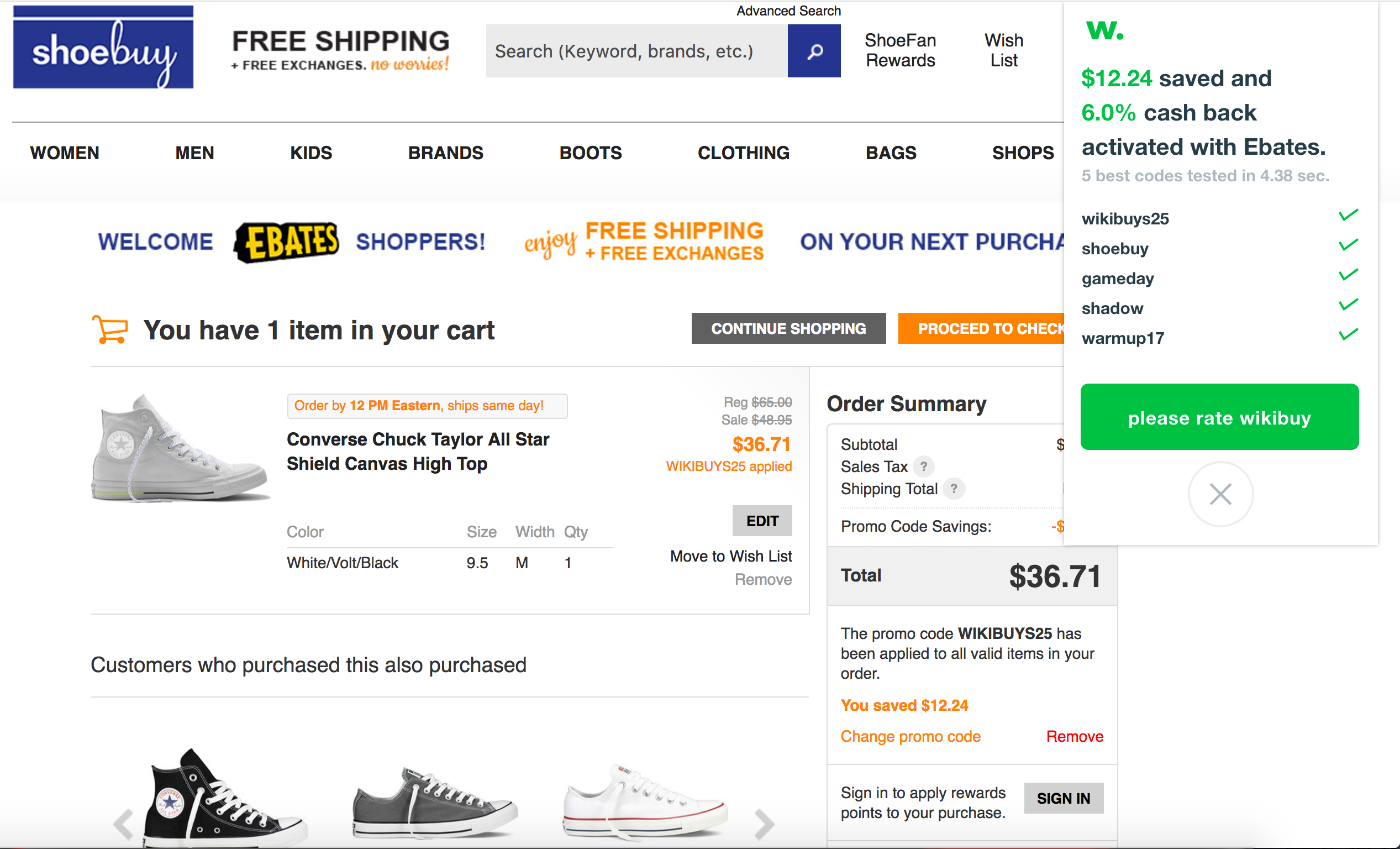The height and width of the screenshot is (849, 1400).
Task: Click the orange shopping cart icon
Action: 110,329
